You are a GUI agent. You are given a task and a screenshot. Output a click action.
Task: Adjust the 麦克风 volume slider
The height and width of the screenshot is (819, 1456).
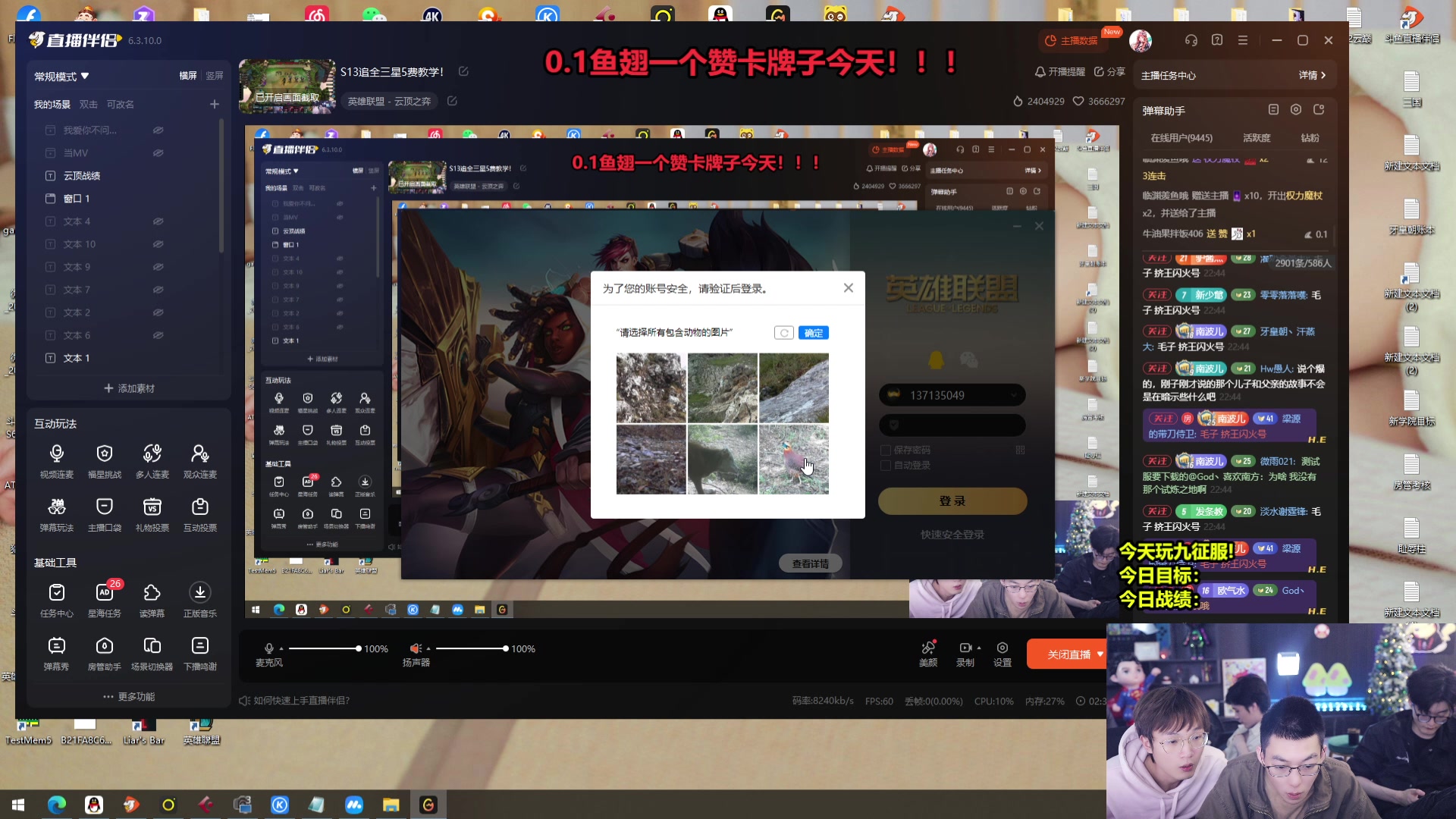click(324, 648)
